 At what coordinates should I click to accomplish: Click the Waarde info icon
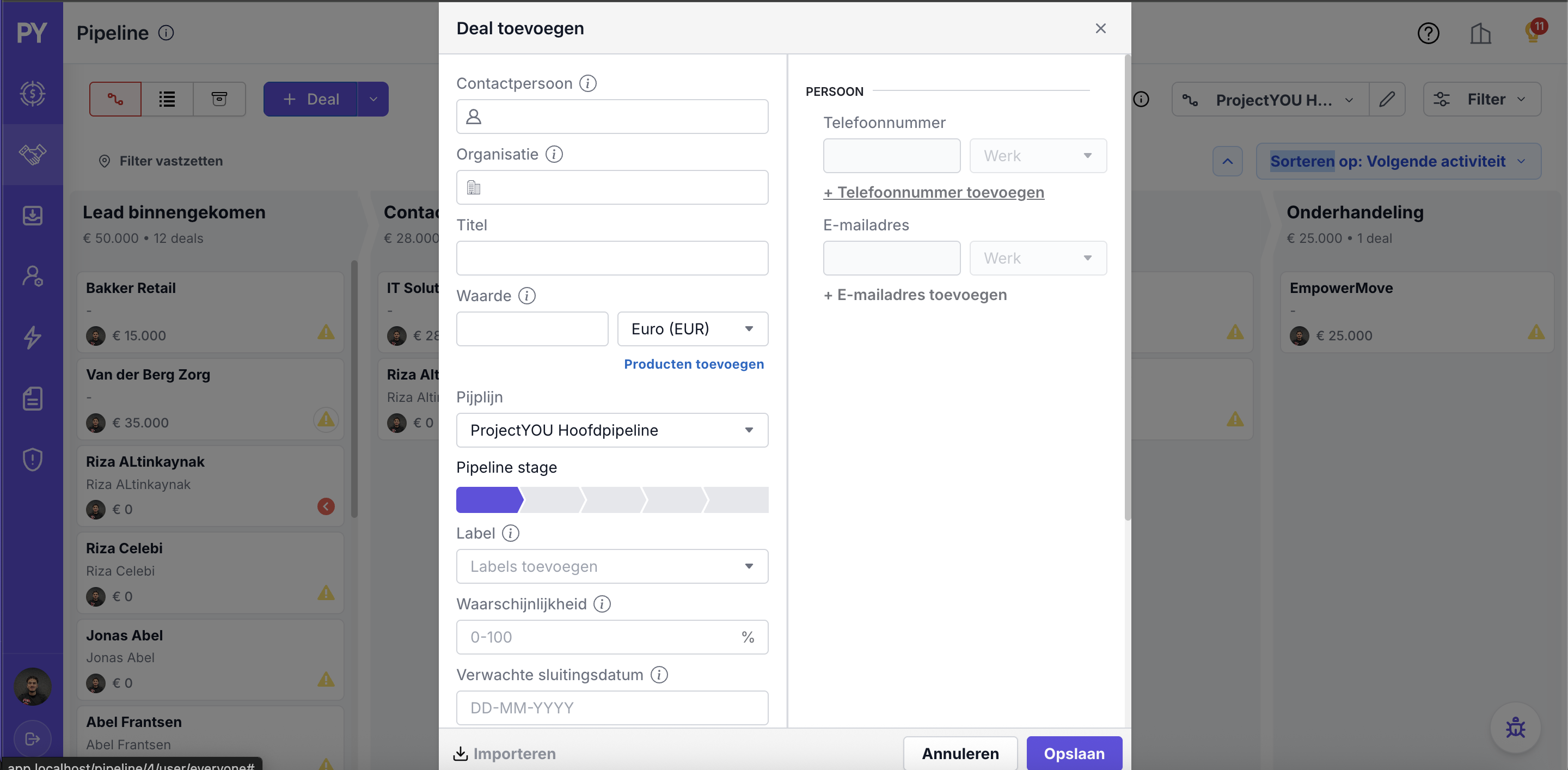tap(526, 296)
